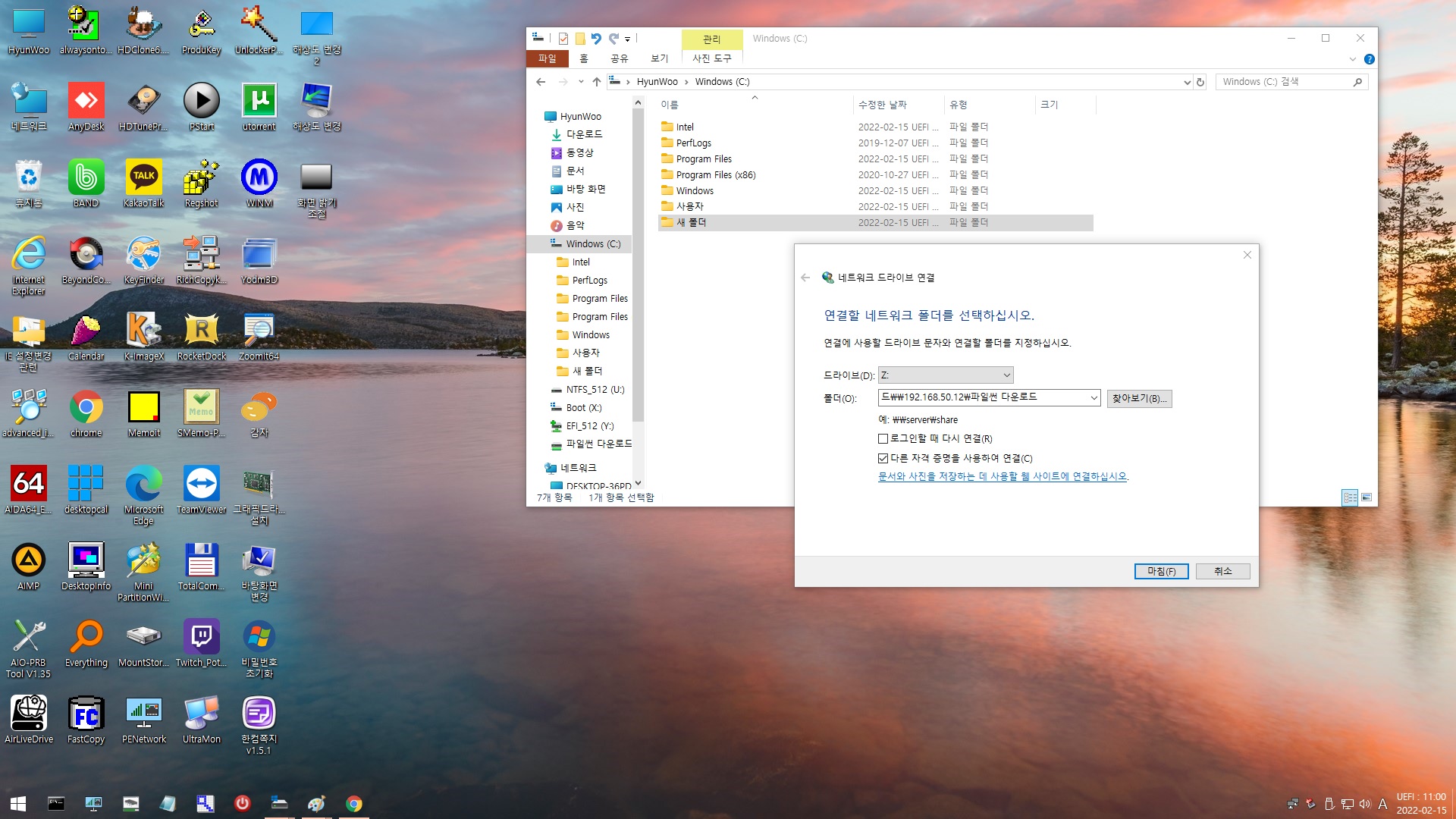Open the TotalCommander desktop icon
The height and width of the screenshot is (819, 1456).
coord(201,566)
